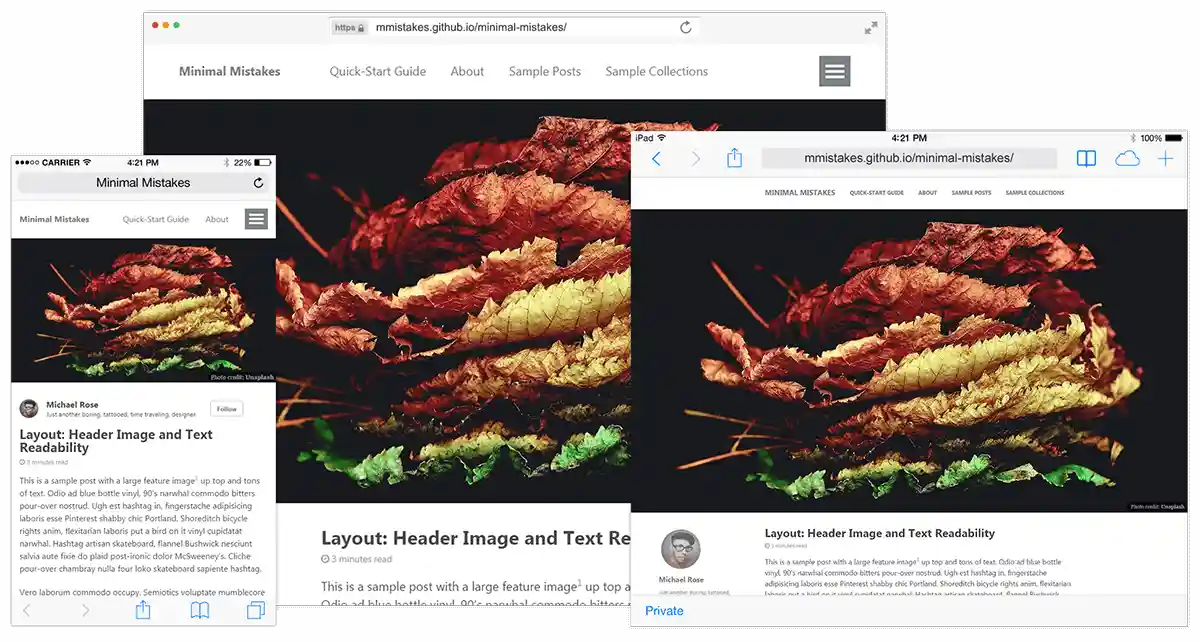Tap the iPhone Safari share icon
1200x642 pixels.
point(143,610)
